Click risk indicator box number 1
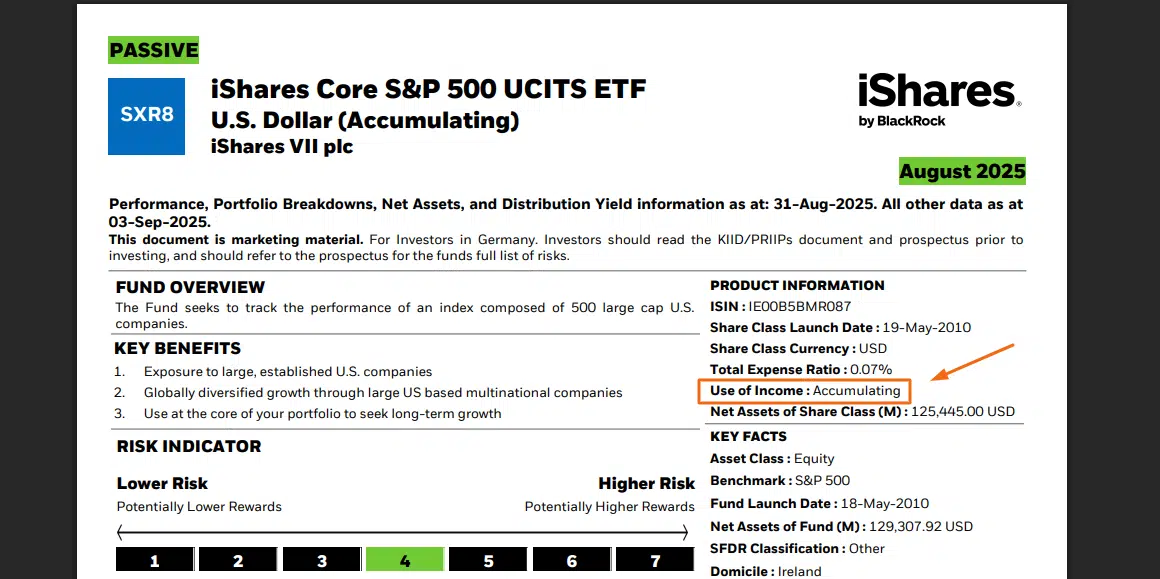 point(155,560)
